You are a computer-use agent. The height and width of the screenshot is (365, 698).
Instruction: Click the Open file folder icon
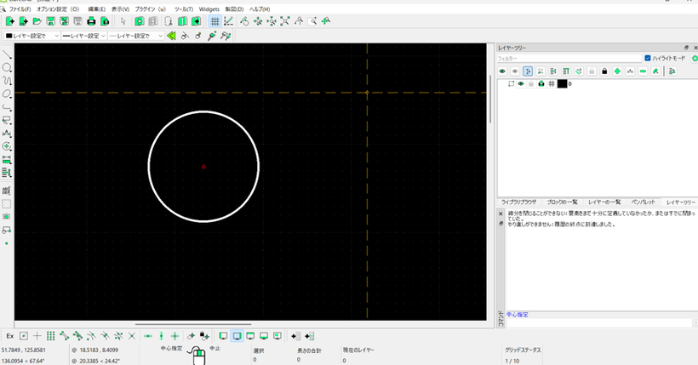pos(37,21)
